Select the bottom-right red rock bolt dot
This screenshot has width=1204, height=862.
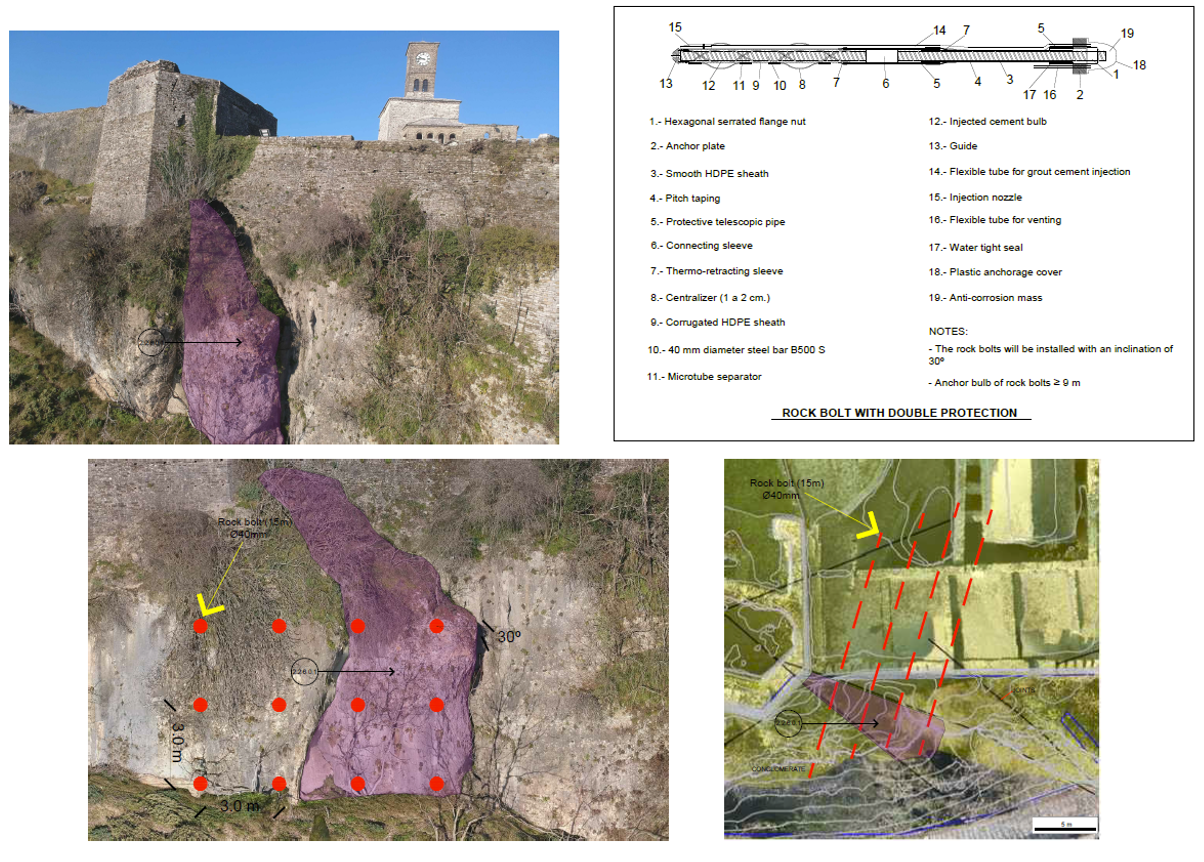point(436,784)
